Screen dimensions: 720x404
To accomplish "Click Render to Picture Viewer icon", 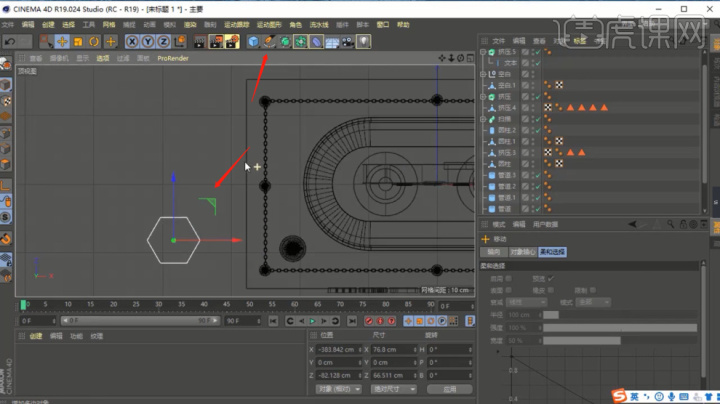I will 216,42.
